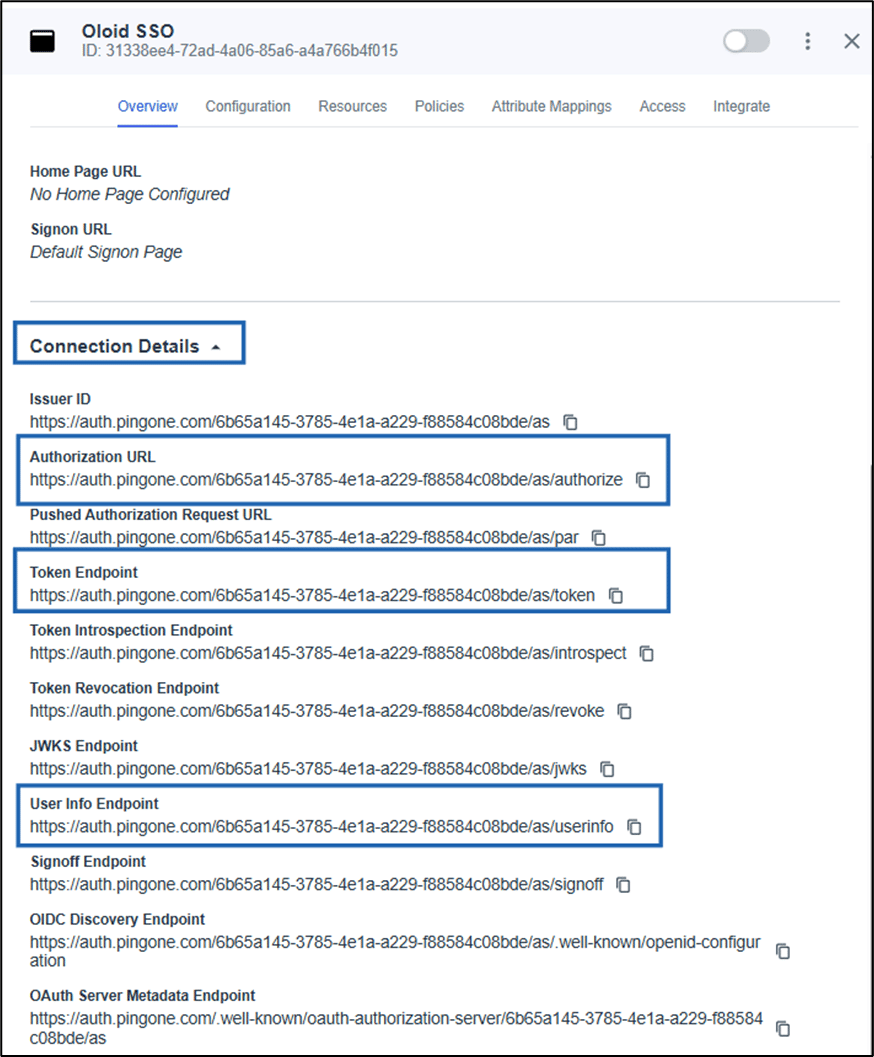Click the Pushed Authorization Request URL value
The width and height of the screenshot is (874, 1057).
pos(304,538)
